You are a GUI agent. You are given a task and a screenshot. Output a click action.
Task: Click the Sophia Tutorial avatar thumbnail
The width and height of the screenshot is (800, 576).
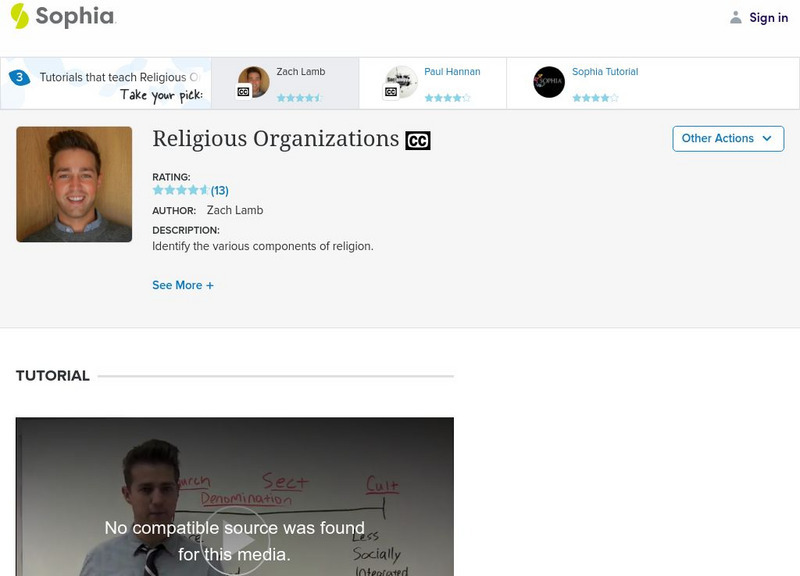tap(546, 80)
